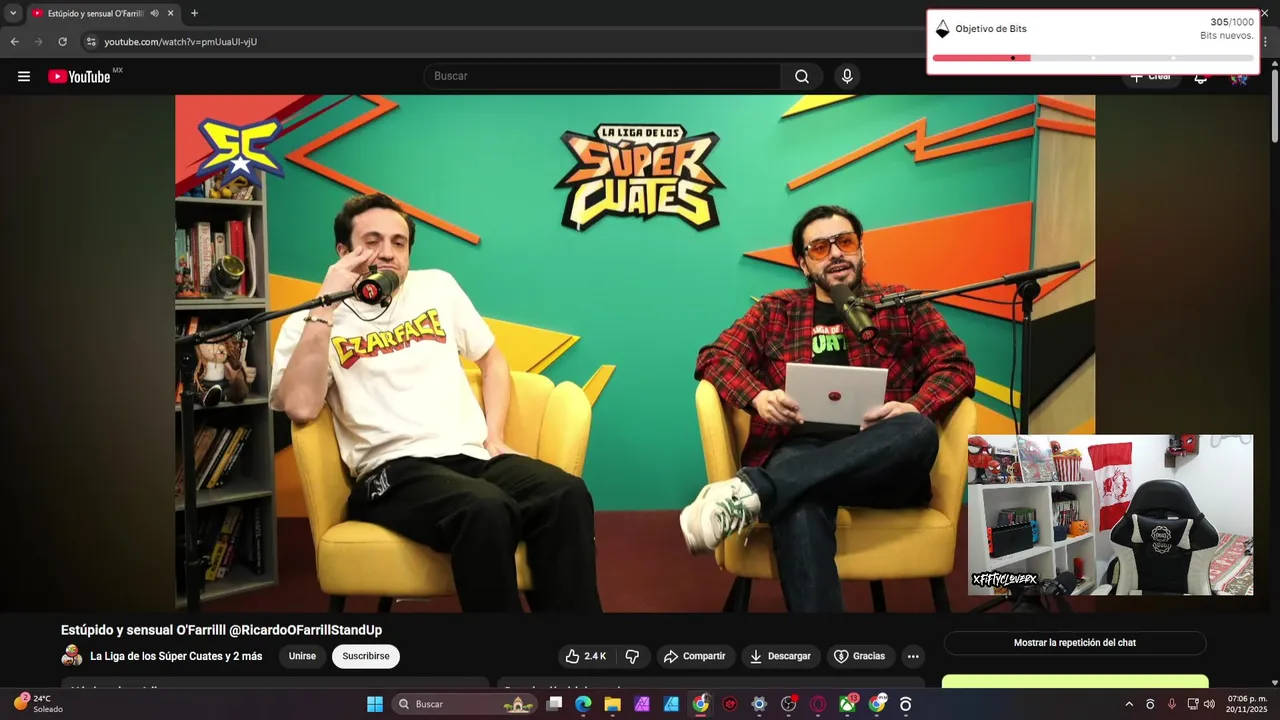1280x720 pixels.
Task: Open the YouTube hamburger guide menu
Action: pos(24,76)
